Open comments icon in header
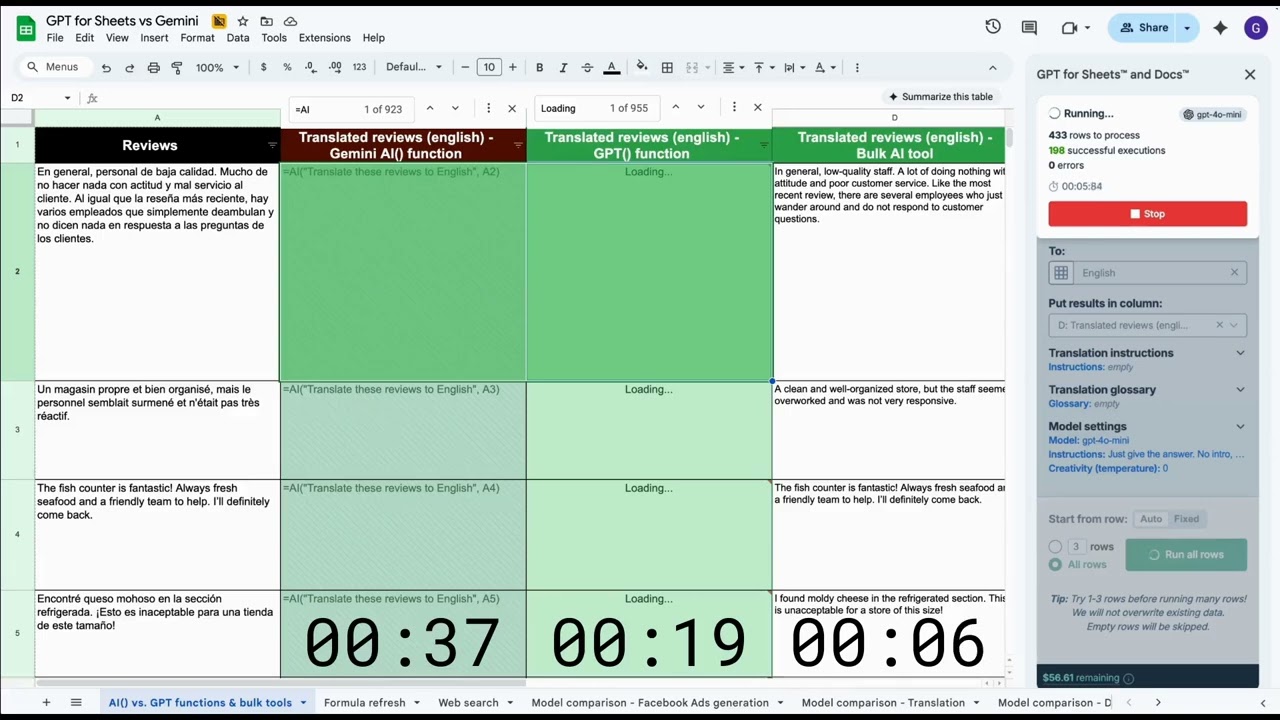The image size is (1280, 720). (x=1029, y=27)
